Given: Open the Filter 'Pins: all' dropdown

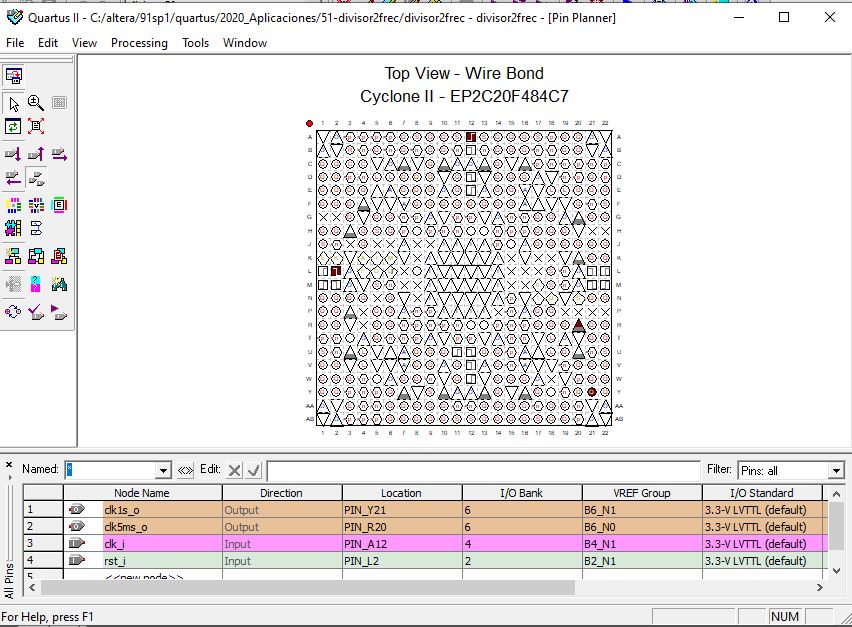Looking at the screenshot, I should (x=836, y=470).
